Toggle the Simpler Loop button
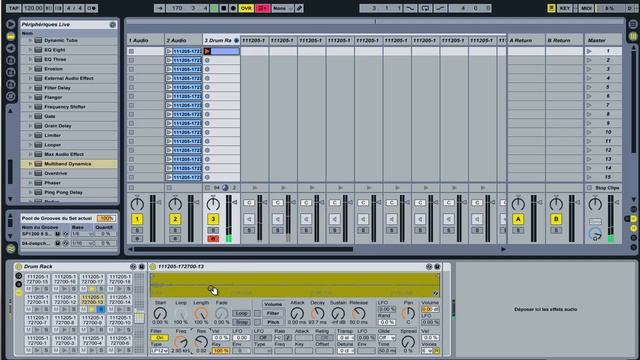Viewport: 640px width, 360px height. pyautogui.click(x=241, y=313)
